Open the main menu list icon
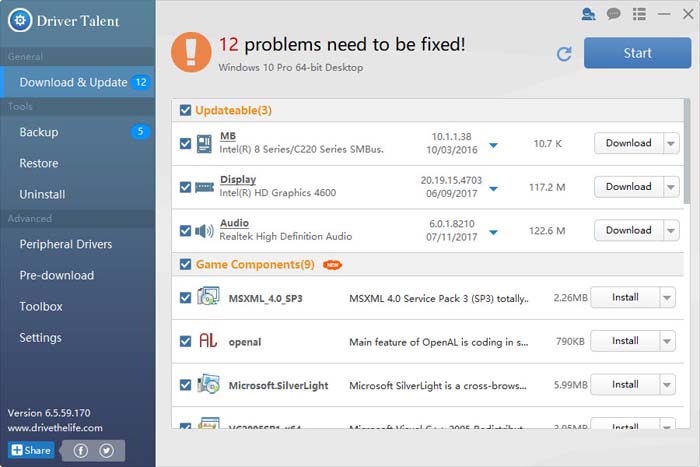Image resolution: width=700 pixels, height=467 pixels. 639,14
